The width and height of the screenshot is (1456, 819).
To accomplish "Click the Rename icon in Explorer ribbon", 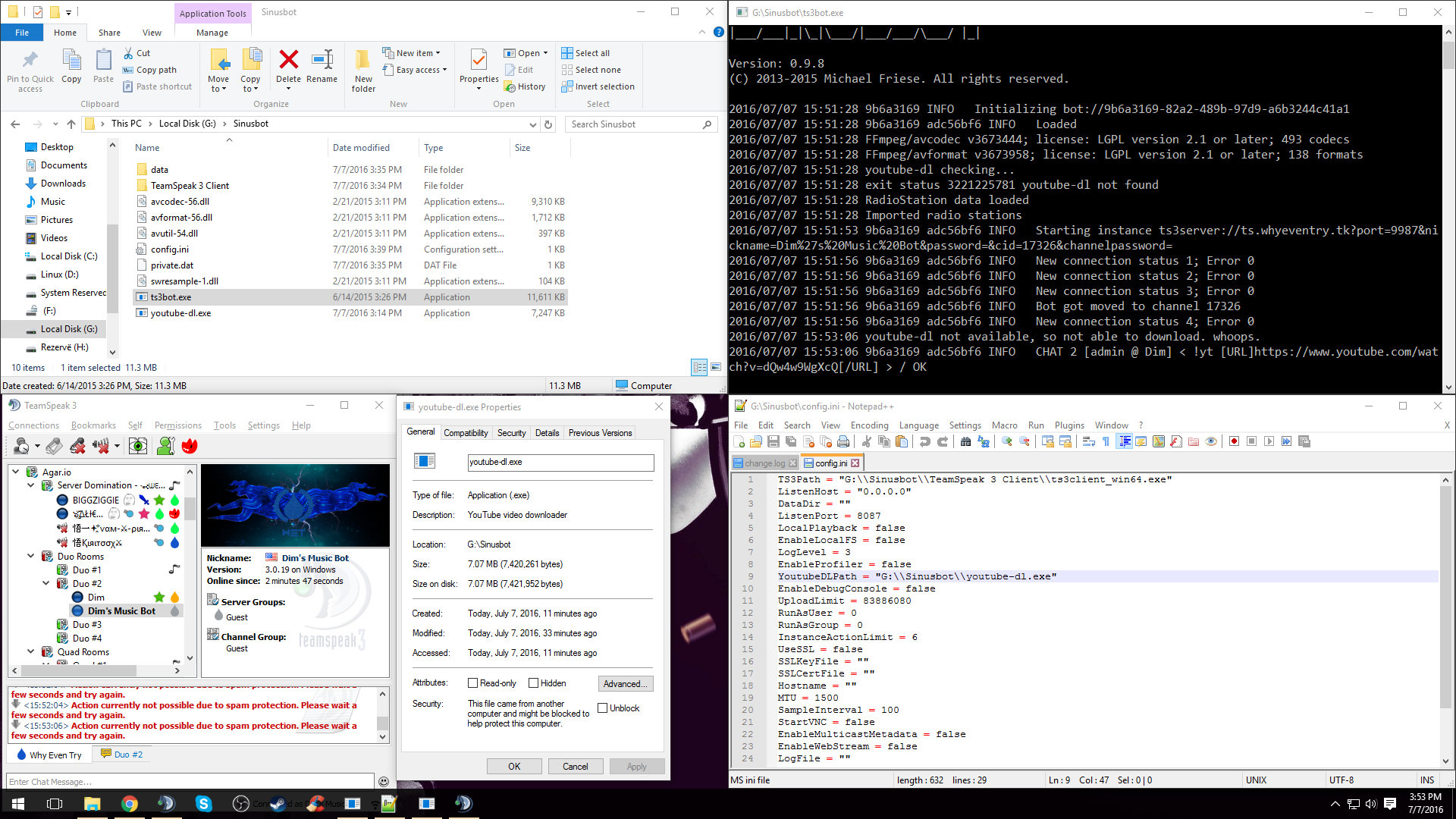I will click(322, 67).
